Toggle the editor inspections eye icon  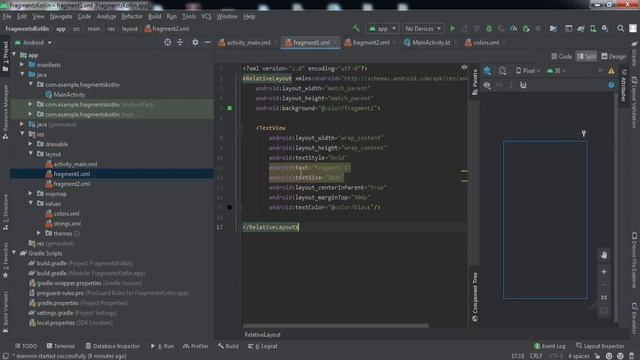464,67
